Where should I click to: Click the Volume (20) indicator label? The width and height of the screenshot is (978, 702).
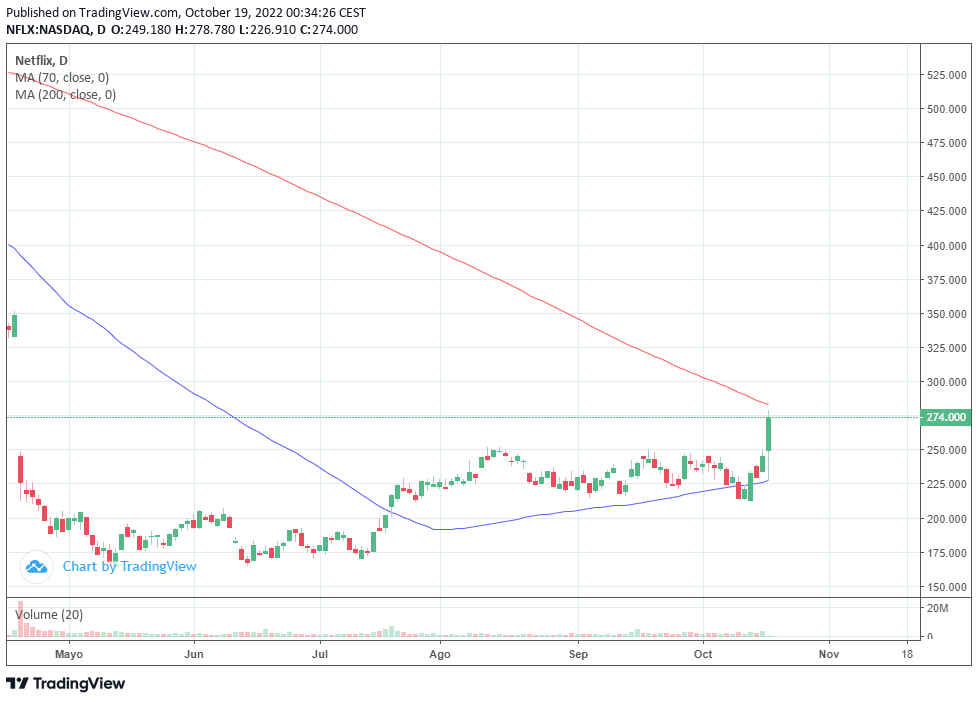pyautogui.click(x=49, y=614)
